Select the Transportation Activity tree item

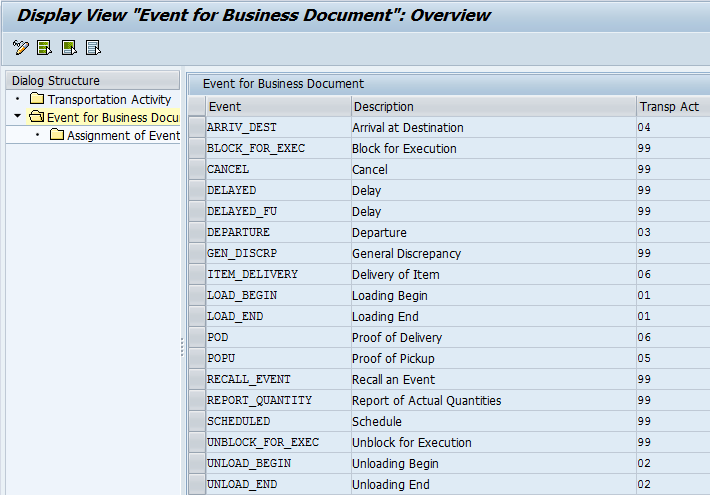click(109, 99)
